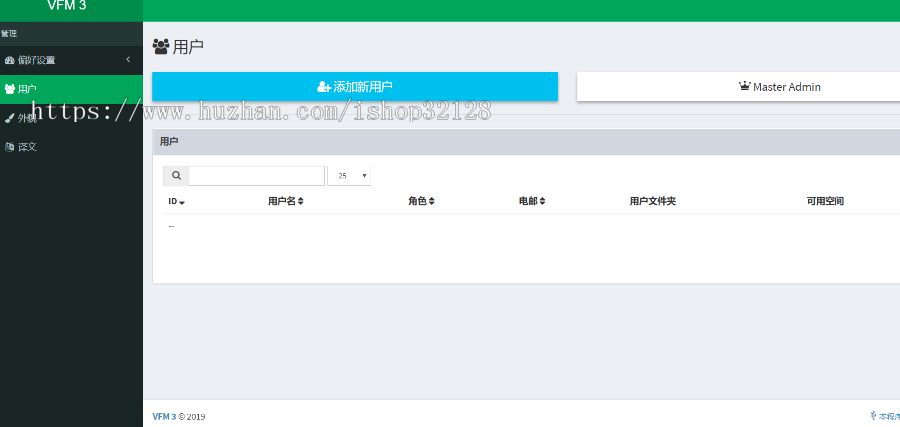Sort the table by ID column

[x=176, y=201]
